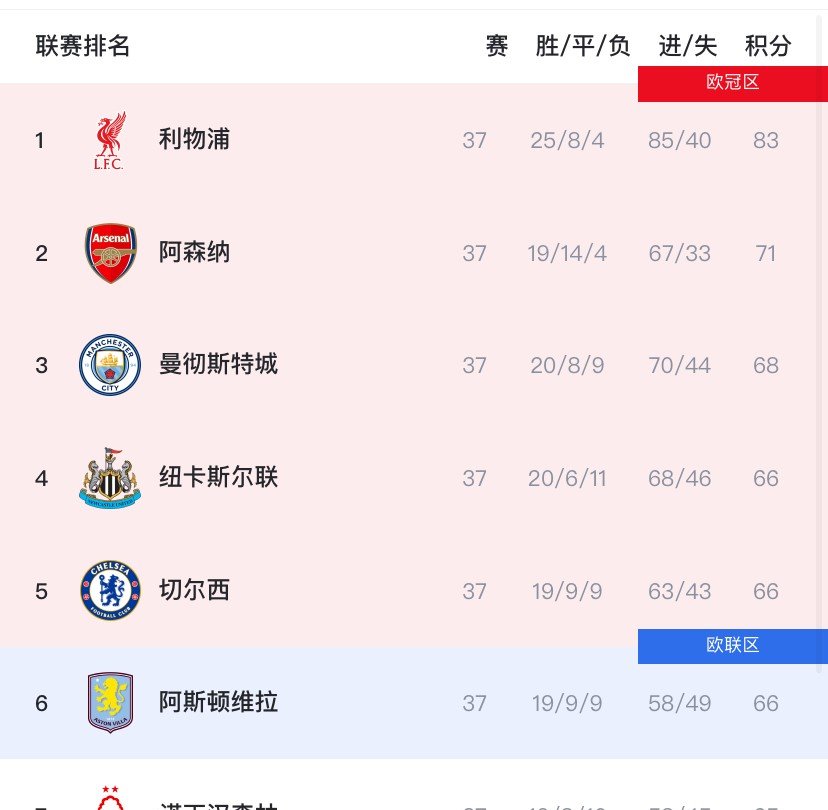828x810 pixels.
Task: Click the blue 欧联区 zone banner
Action: click(x=732, y=645)
